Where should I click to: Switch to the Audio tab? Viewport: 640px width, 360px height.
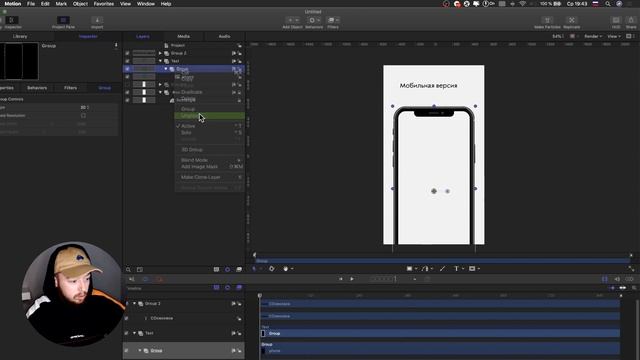pos(224,36)
